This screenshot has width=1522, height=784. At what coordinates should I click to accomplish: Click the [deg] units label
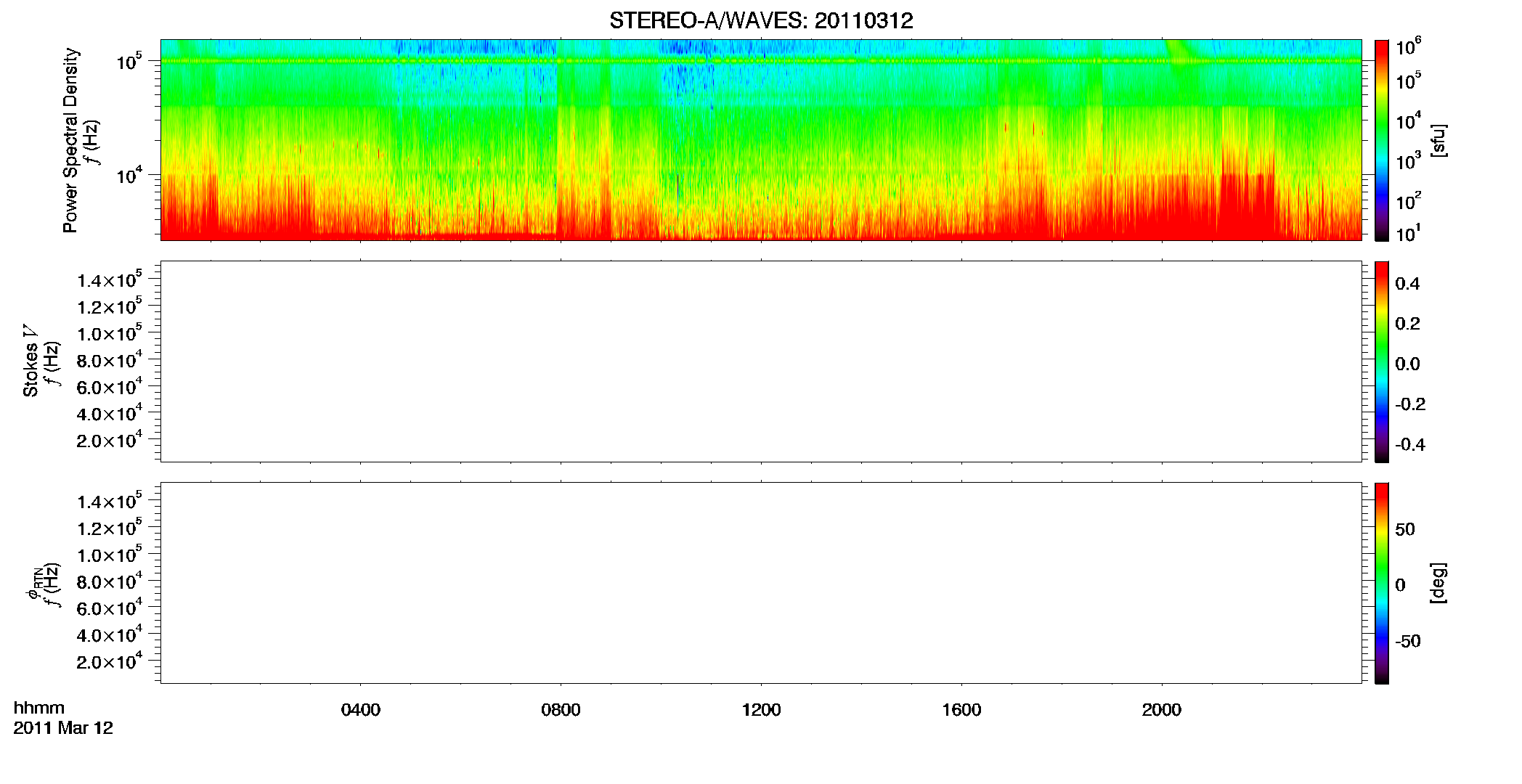click(1438, 583)
